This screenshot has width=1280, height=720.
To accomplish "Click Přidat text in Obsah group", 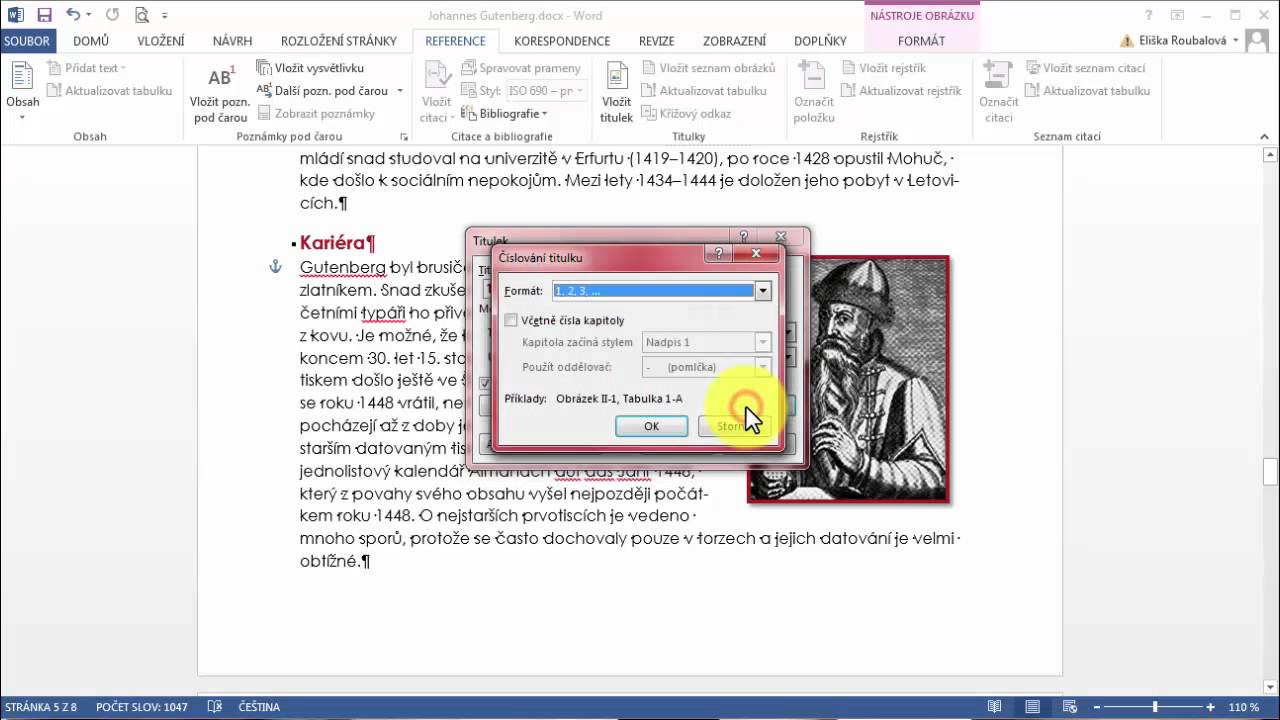I will [88, 68].
